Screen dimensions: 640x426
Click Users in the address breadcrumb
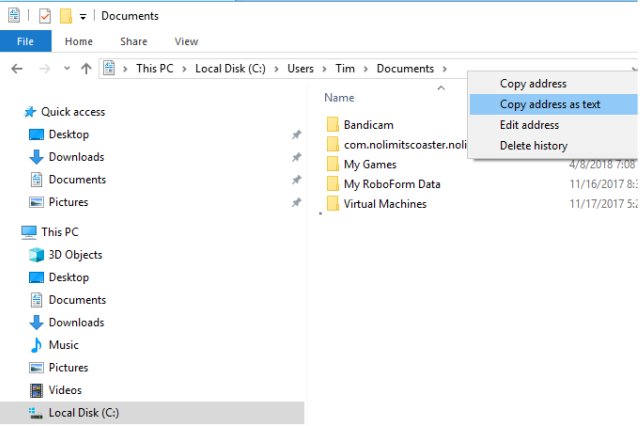300,68
